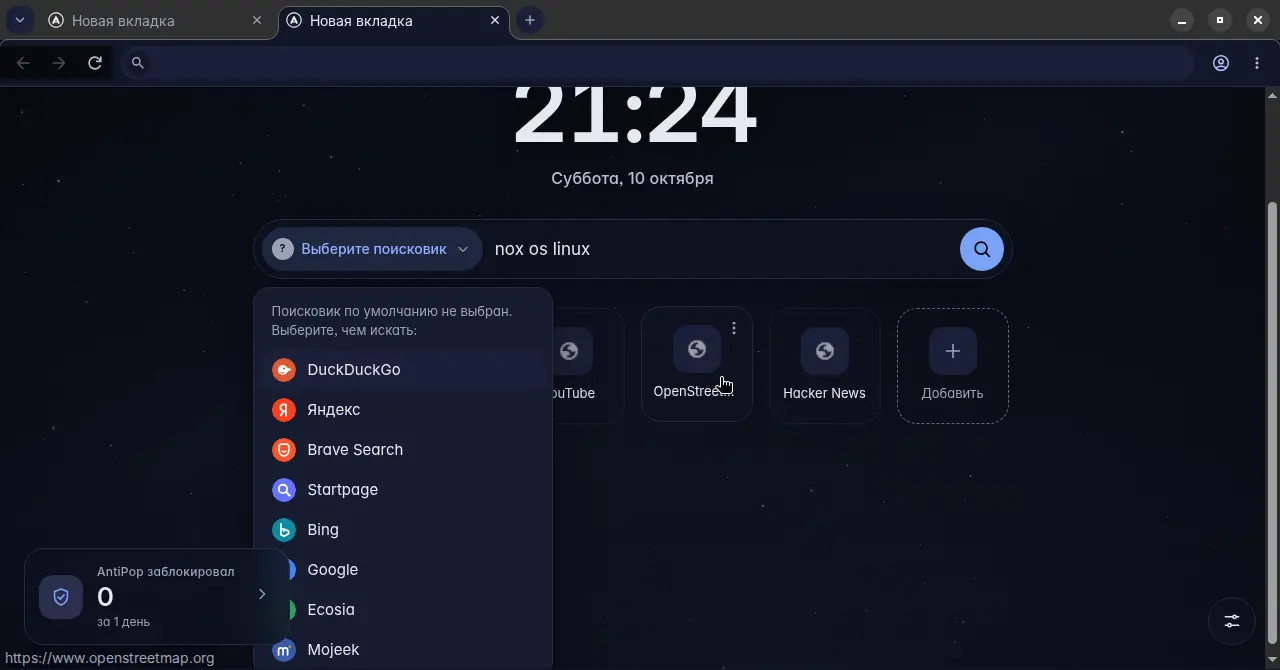Open the OpenStreetMap shortcut tile
Viewport: 1280px width, 670px height.
click(696, 364)
